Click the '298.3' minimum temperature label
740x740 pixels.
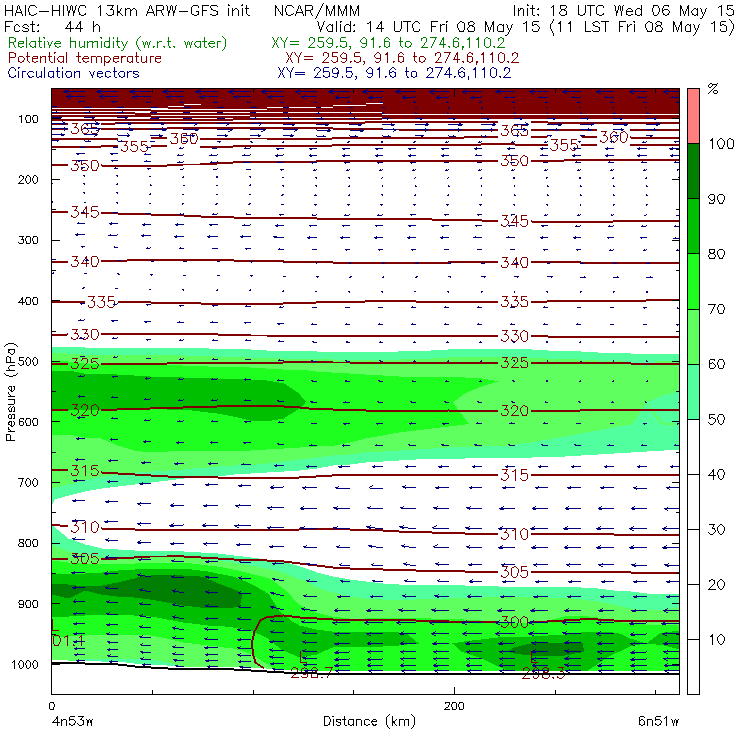[x=543, y=673]
